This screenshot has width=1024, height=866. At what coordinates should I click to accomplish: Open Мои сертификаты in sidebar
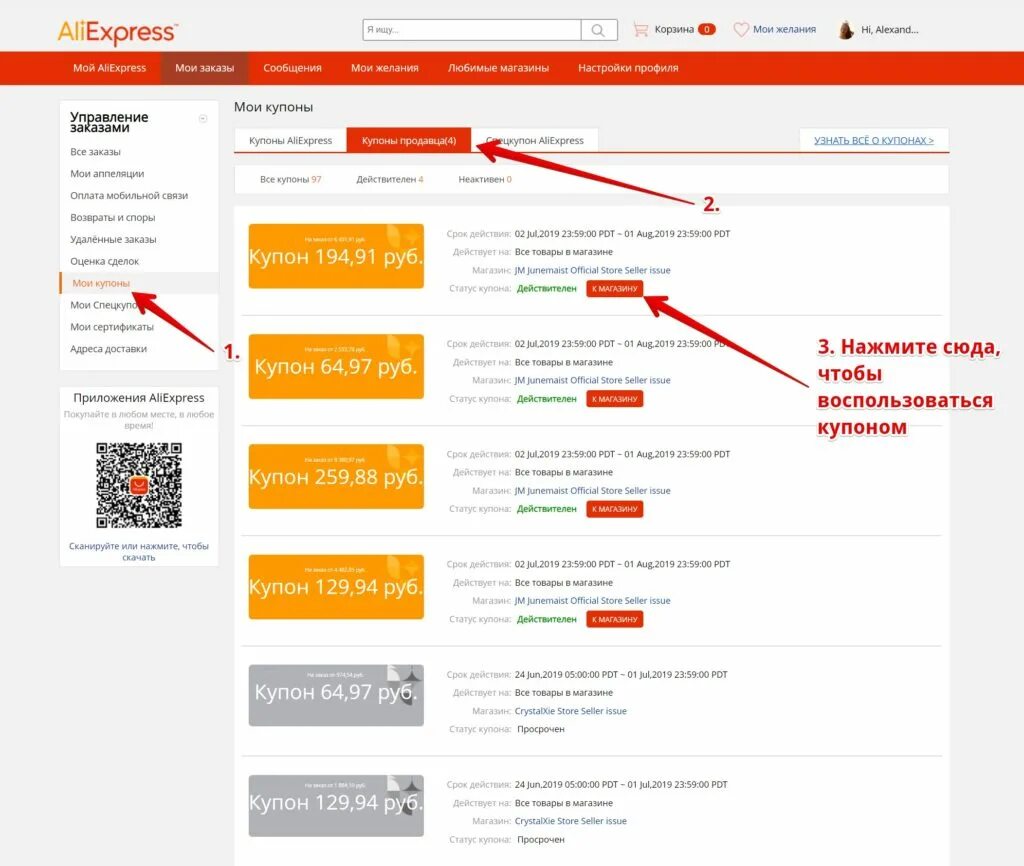pos(112,327)
